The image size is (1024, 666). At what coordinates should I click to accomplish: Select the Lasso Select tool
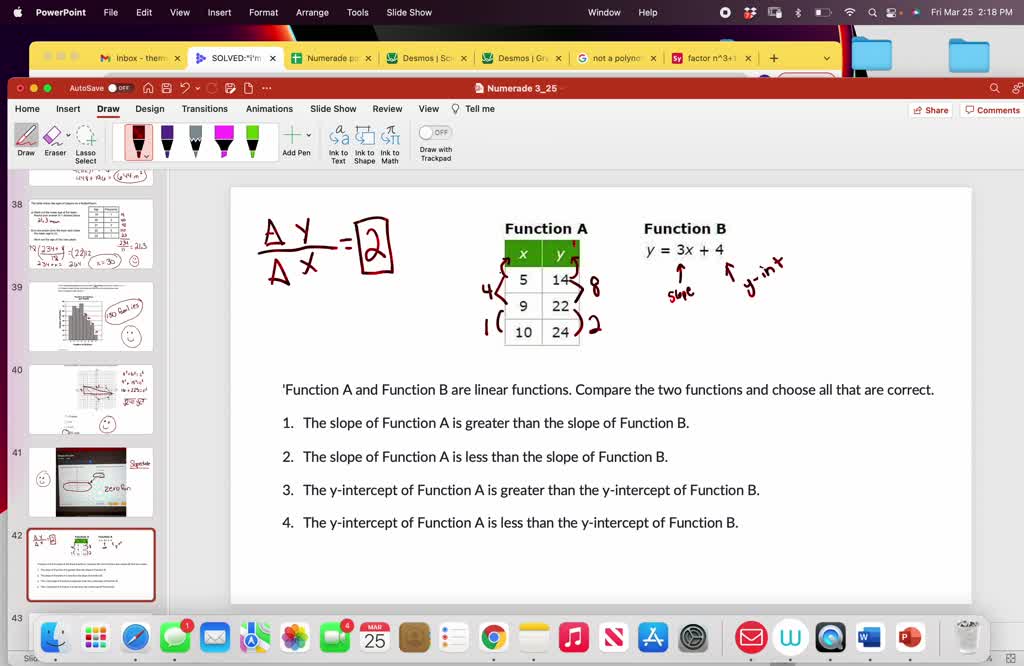(86, 141)
